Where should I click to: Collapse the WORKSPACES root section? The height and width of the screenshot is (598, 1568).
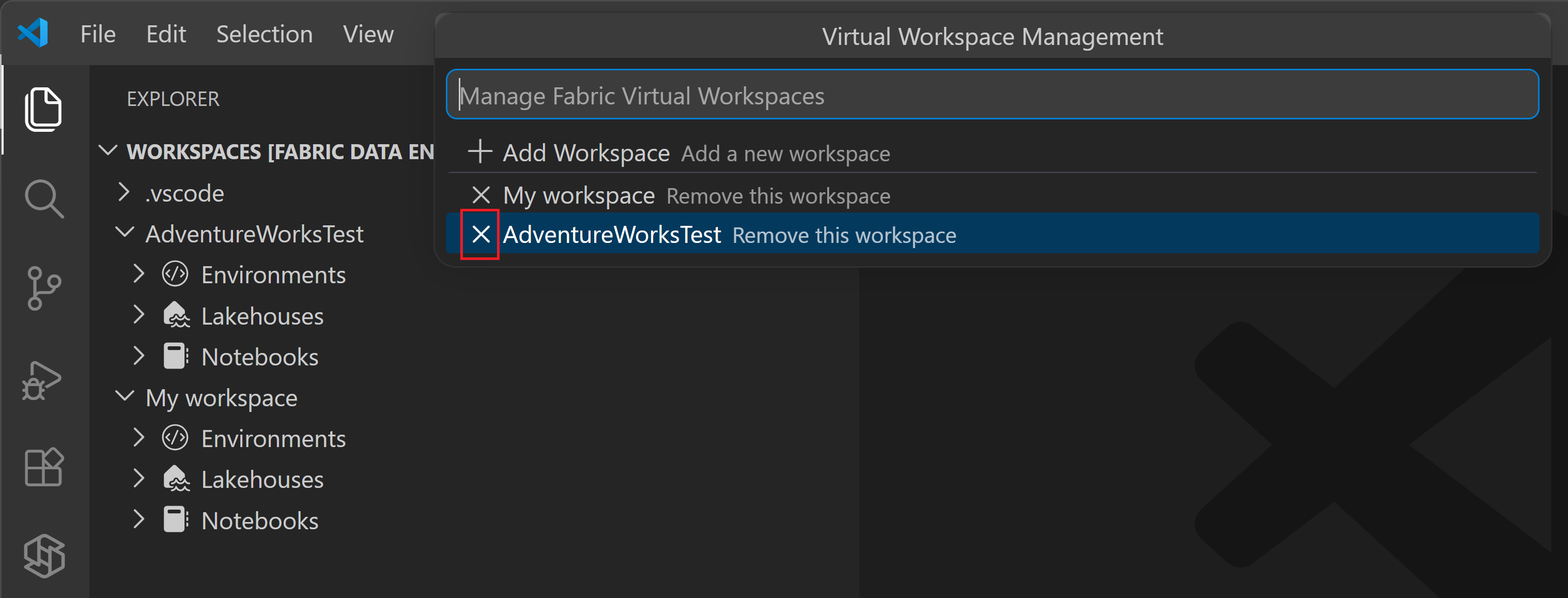[108, 150]
